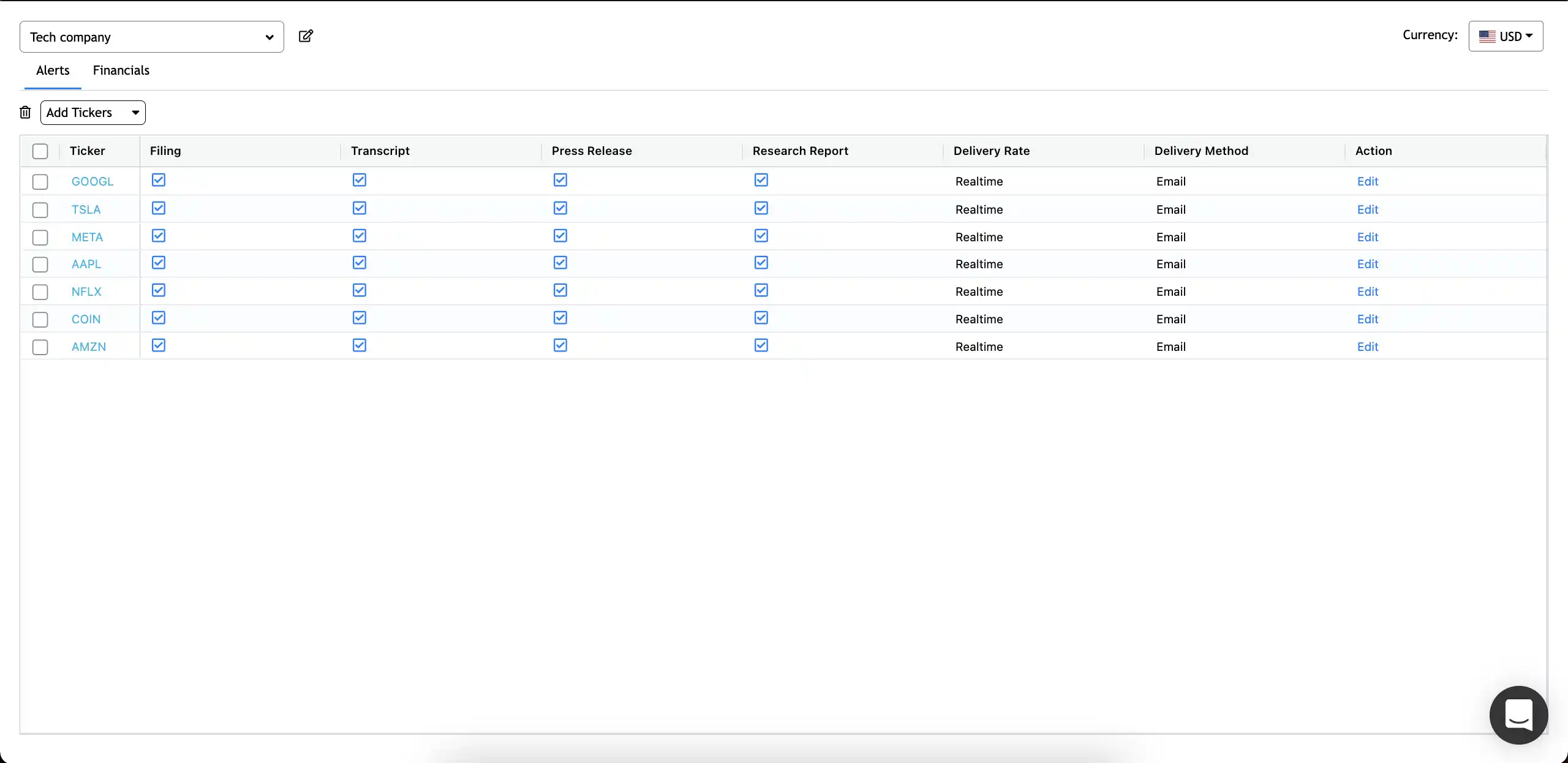Click the trash delete icon

[25, 113]
